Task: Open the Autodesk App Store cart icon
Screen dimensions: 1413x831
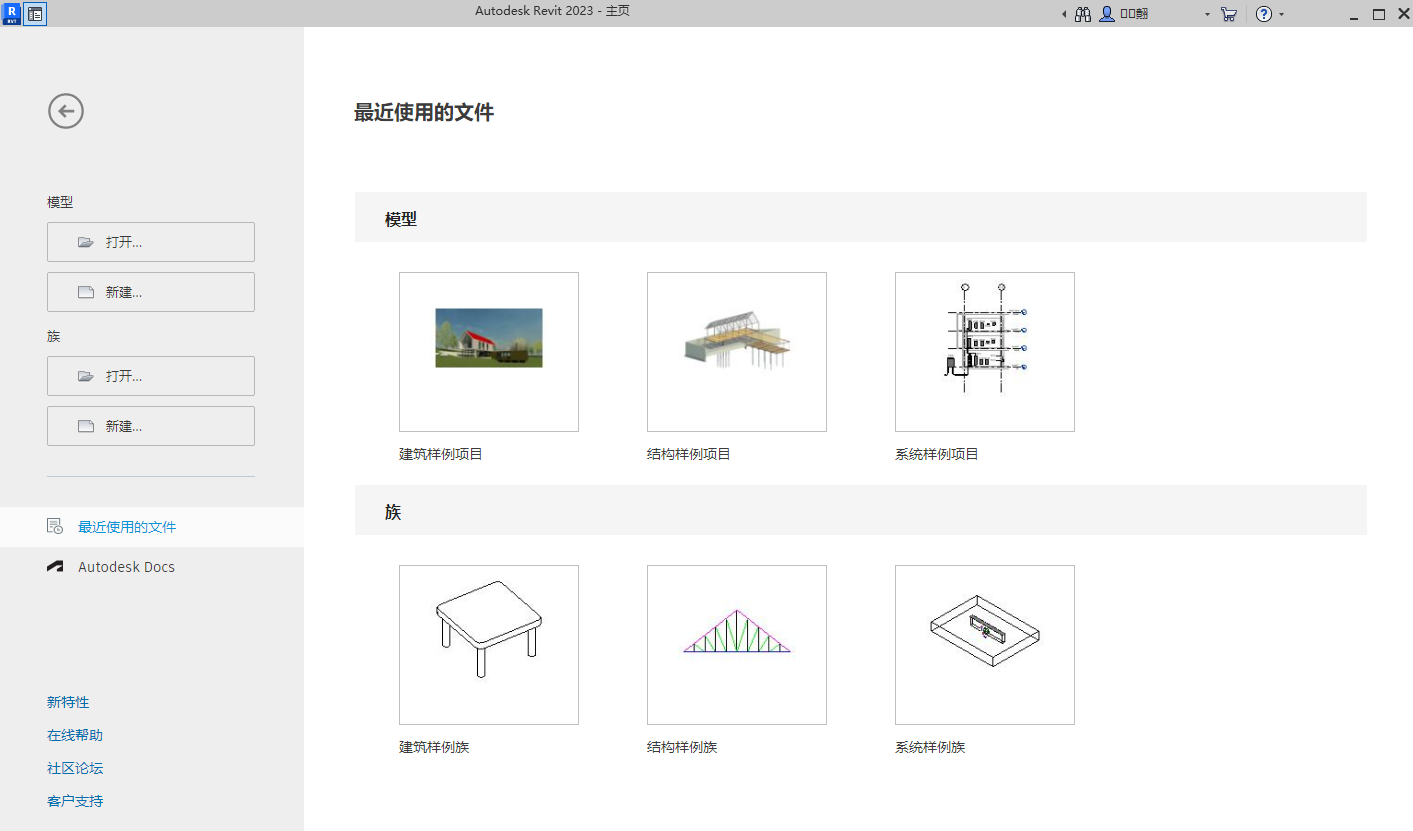Action: 1228,14
